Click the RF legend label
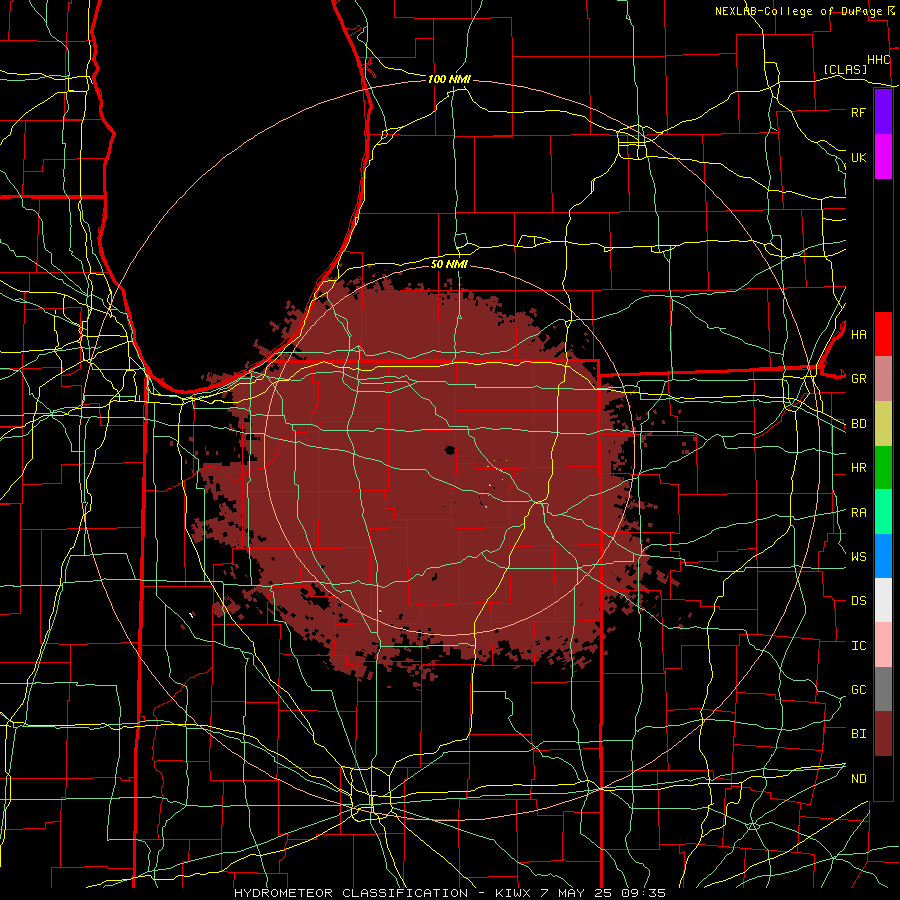Viewport: 900px width, 900px height. pos(858,112)
